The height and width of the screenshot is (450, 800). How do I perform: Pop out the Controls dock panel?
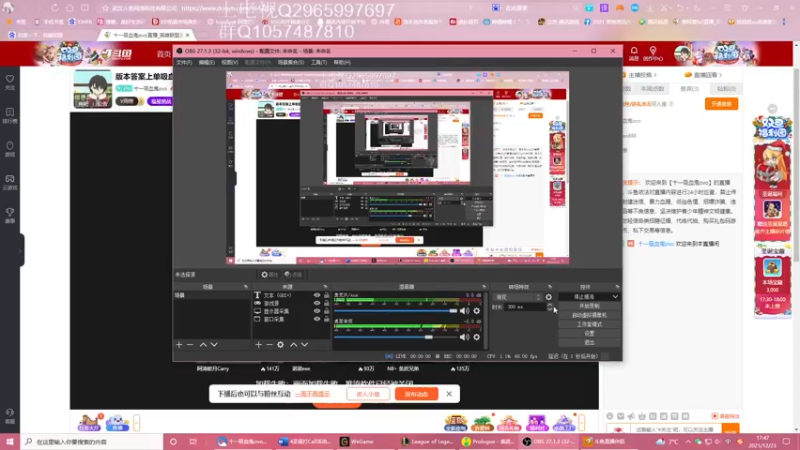617,287
